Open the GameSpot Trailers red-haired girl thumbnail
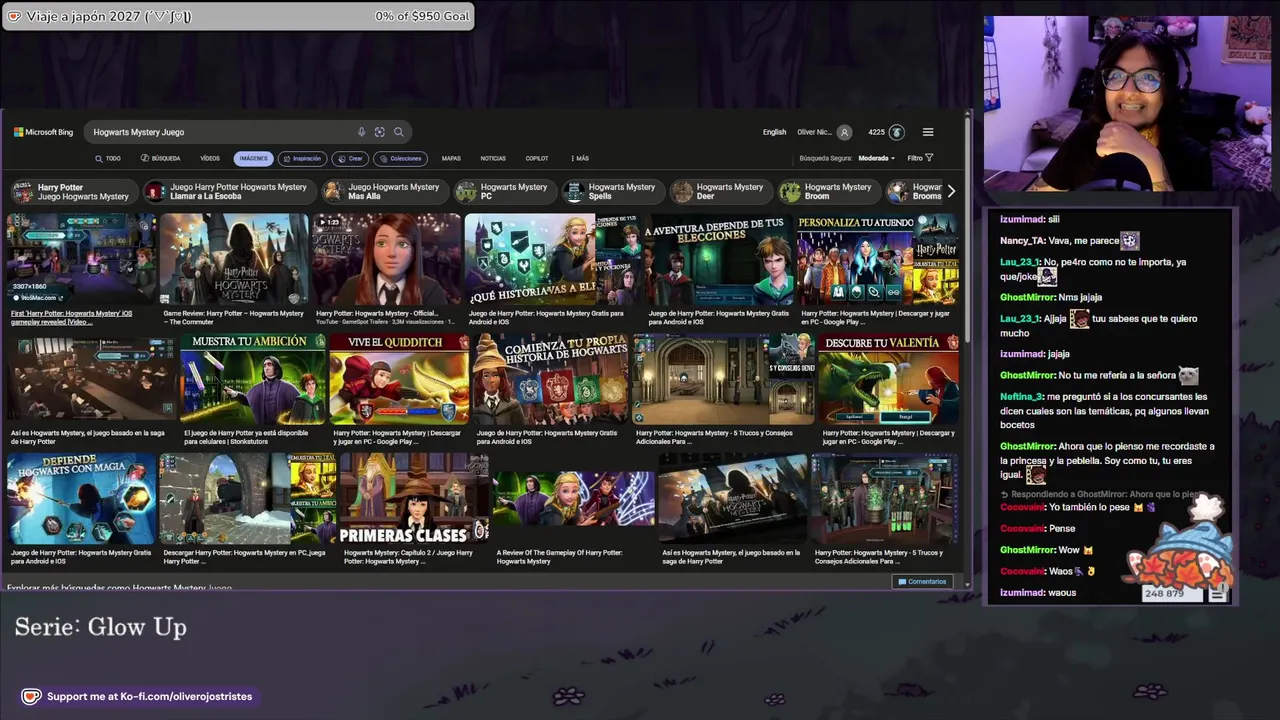The image size is (1280, 720). (387, 259)
